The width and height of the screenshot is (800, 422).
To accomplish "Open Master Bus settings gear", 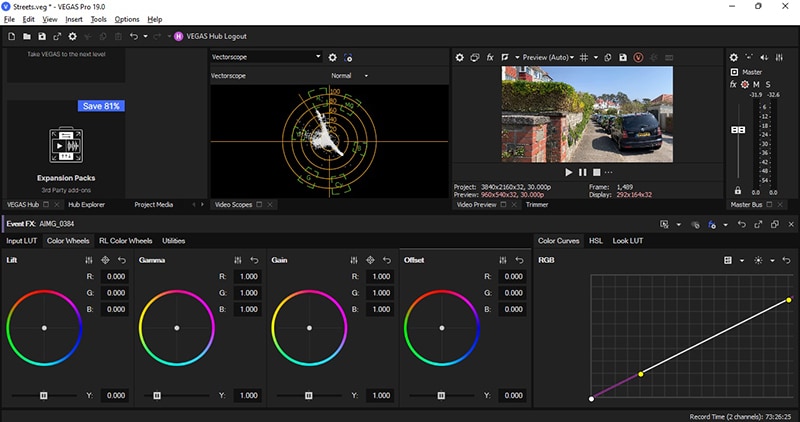I will point(734,58).
